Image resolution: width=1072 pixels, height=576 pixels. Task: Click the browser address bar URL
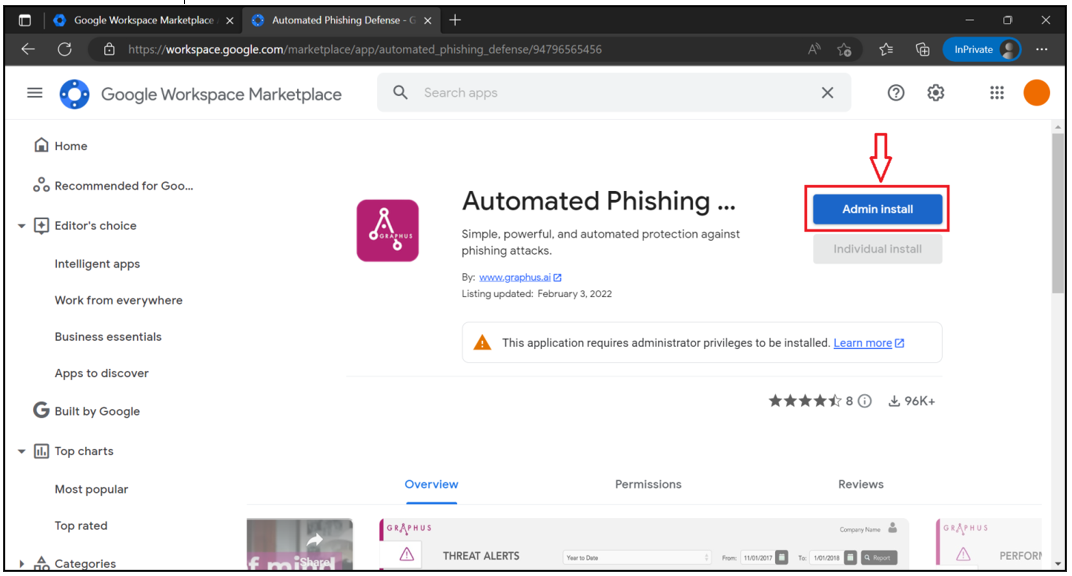[x=365, y=49]
